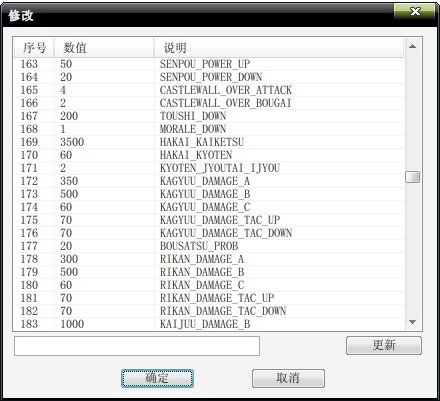Click the scrollbar up arrow
Viewport: 440px width, 401px height.
412,46
